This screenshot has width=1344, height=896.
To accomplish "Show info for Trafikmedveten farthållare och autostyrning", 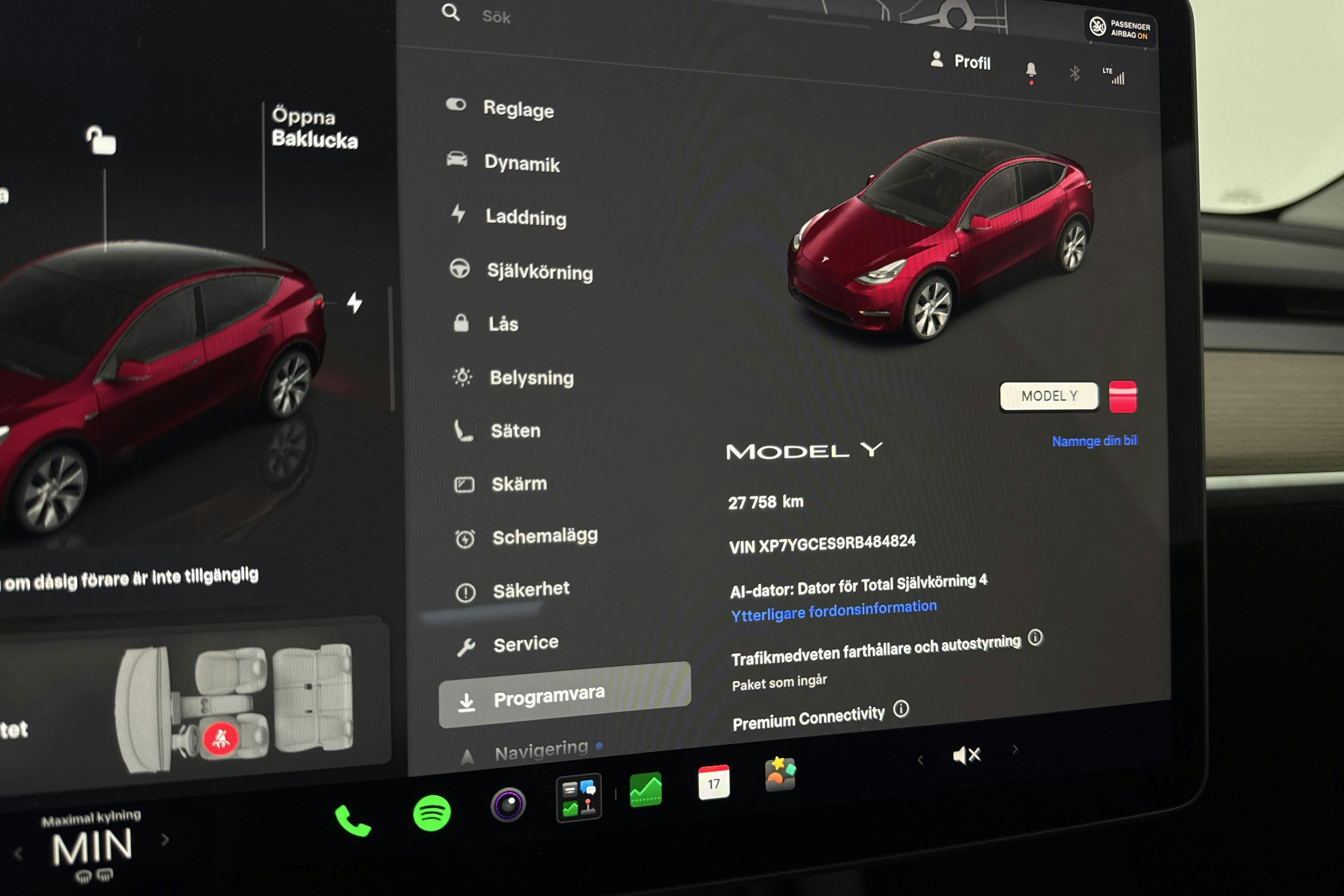I will [x=1035, y=637].
